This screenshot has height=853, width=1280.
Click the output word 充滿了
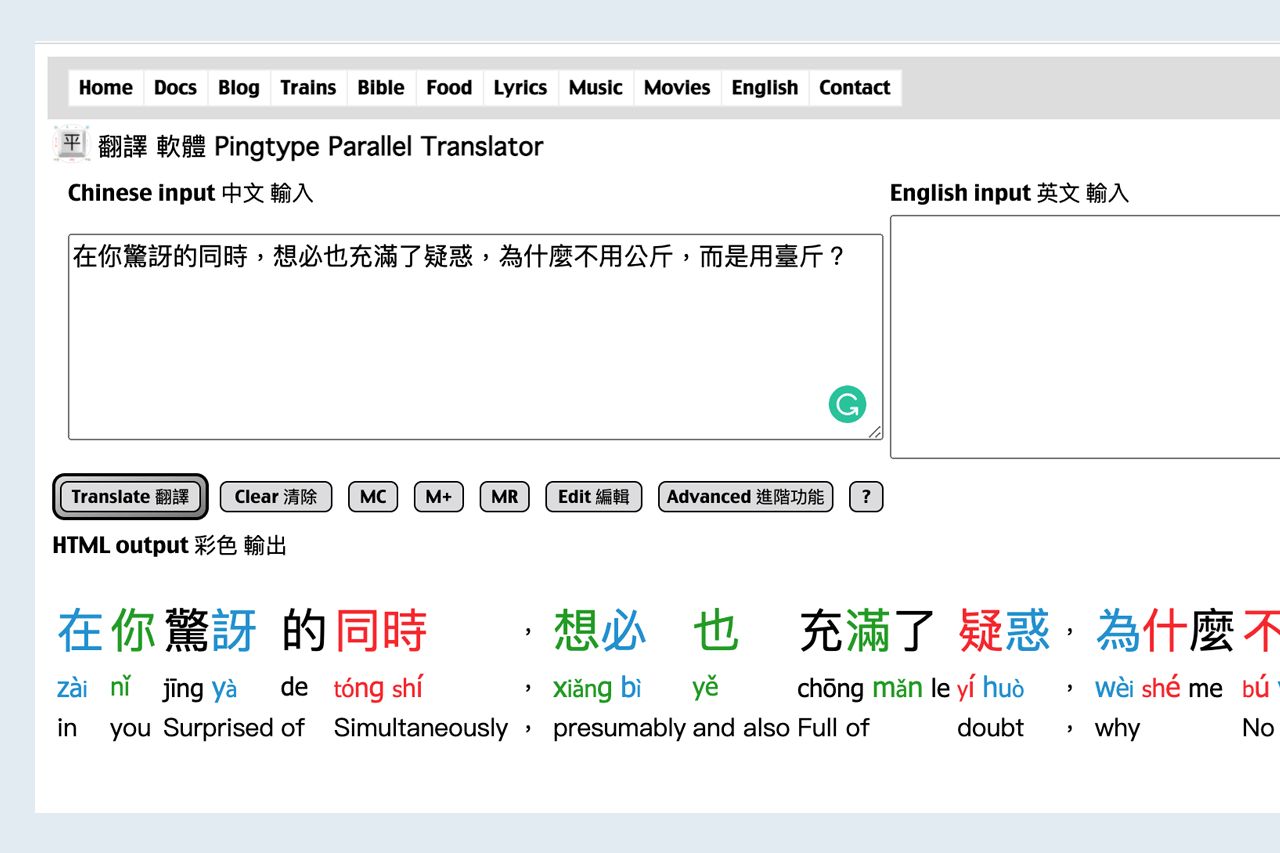[868, 631]
